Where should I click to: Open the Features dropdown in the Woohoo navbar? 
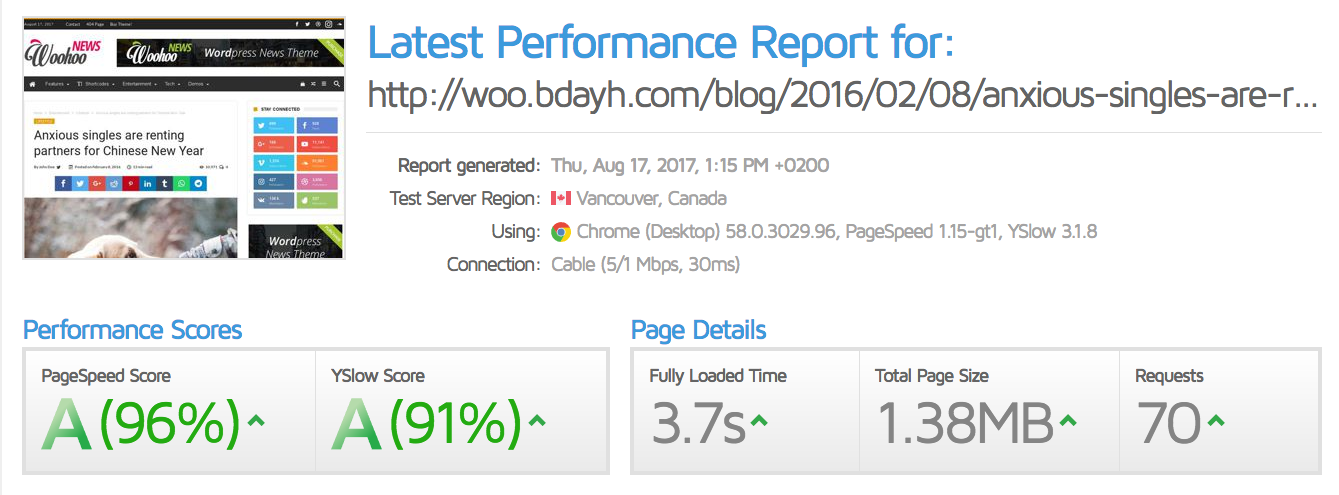click(x=55, y=84)
